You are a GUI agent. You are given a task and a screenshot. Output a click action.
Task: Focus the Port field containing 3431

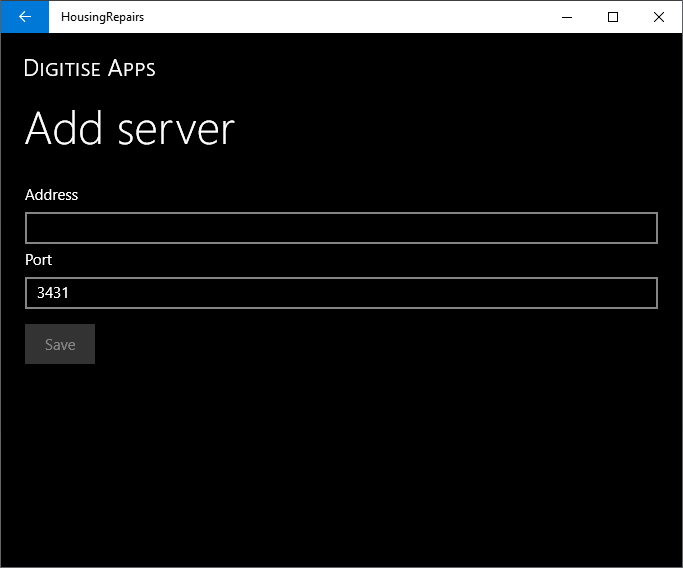pos(341,293)
